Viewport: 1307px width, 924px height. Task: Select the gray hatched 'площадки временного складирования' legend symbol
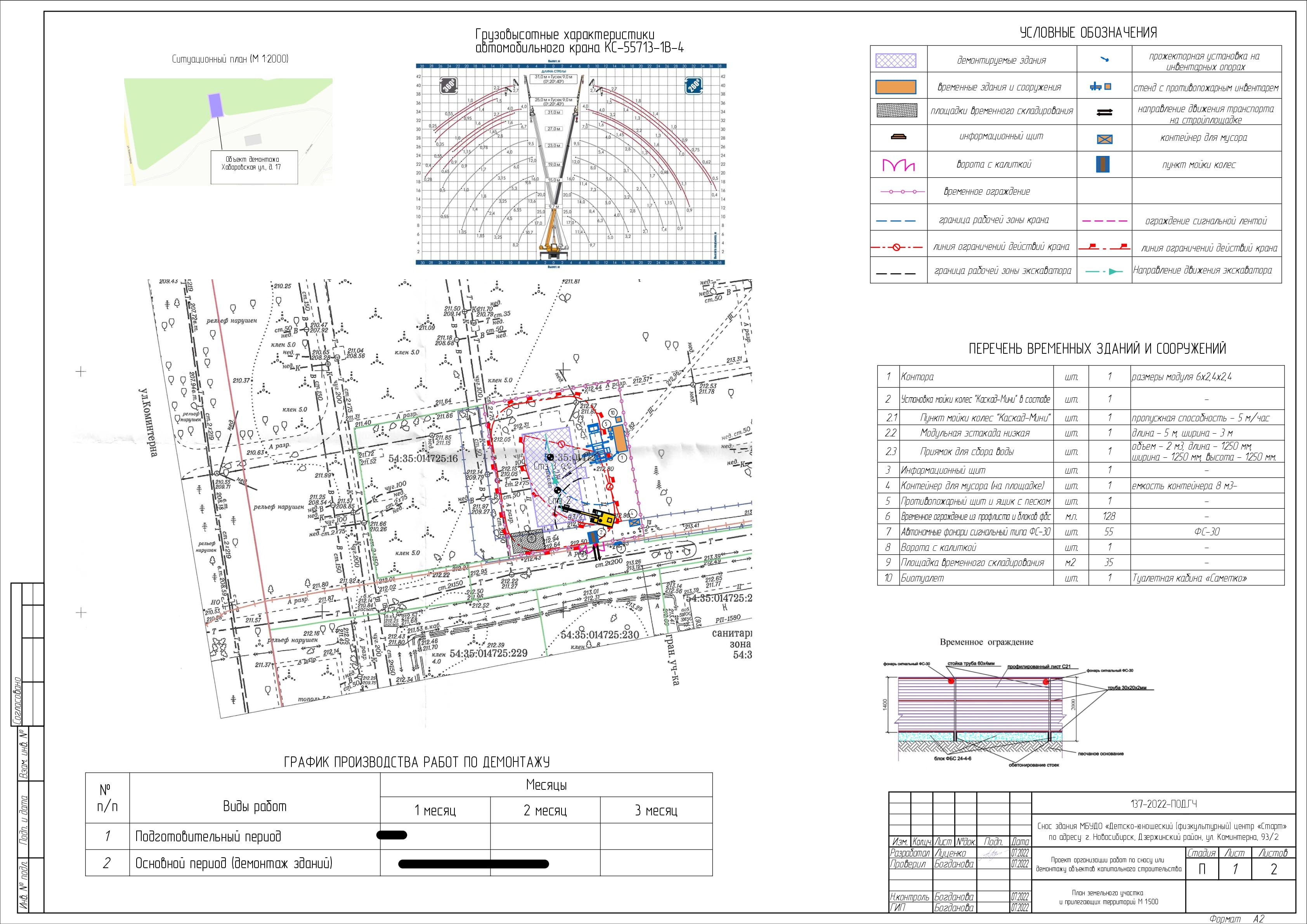[x=896, y=111]
